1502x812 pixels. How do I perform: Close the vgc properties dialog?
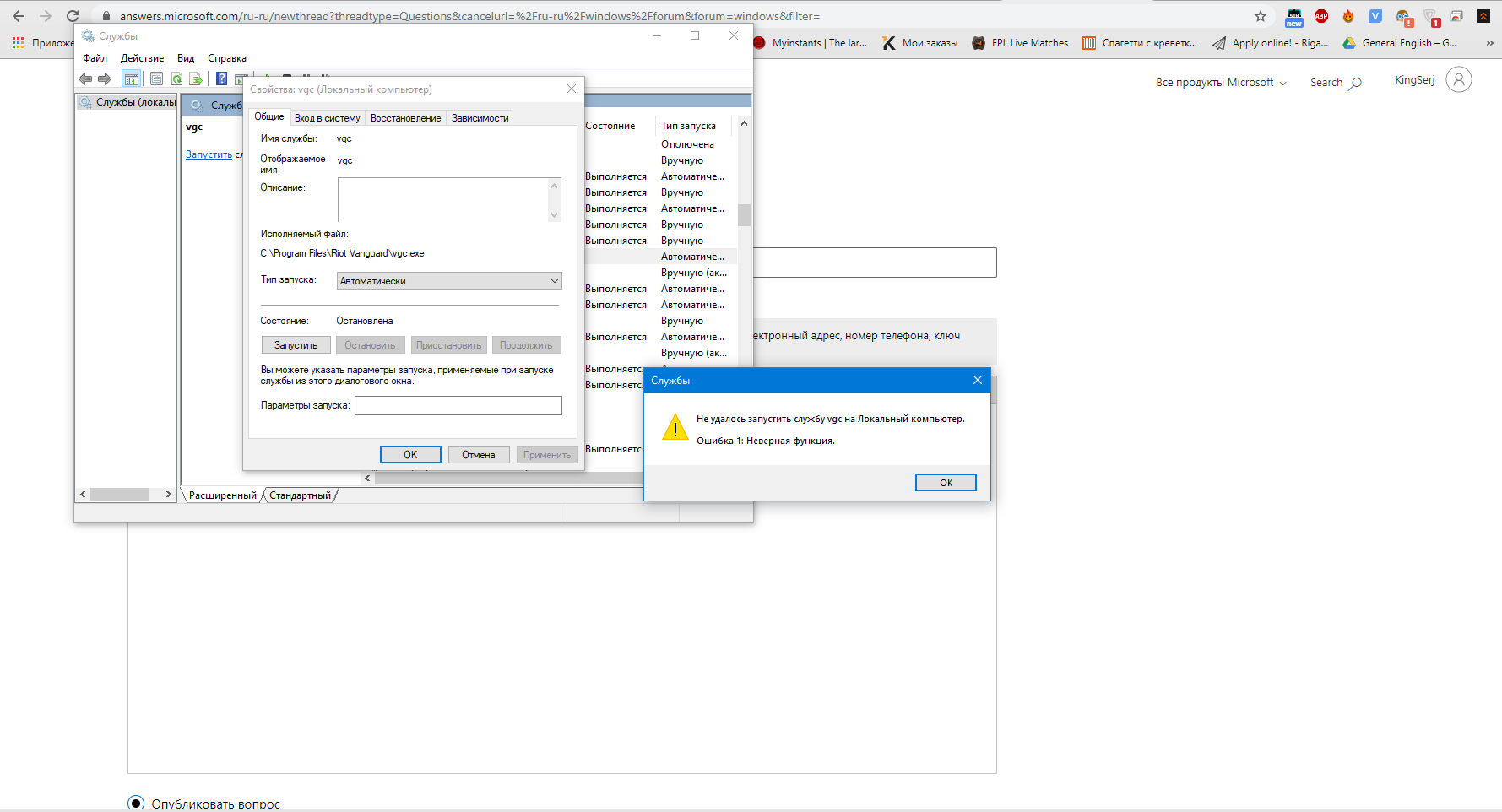point(572,89)
